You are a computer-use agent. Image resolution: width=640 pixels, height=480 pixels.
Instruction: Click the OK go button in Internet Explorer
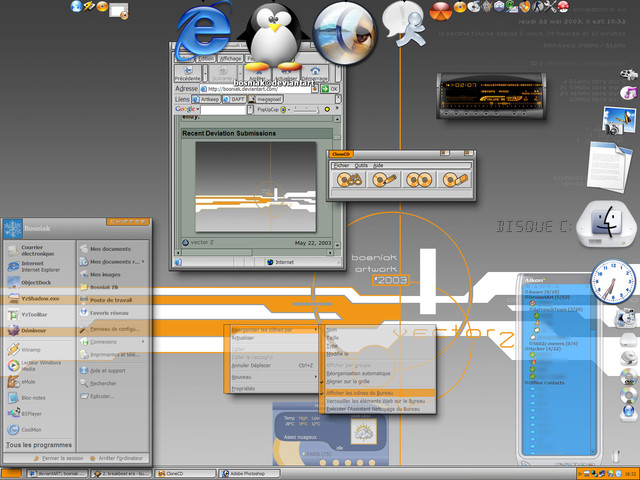(330, 89)
